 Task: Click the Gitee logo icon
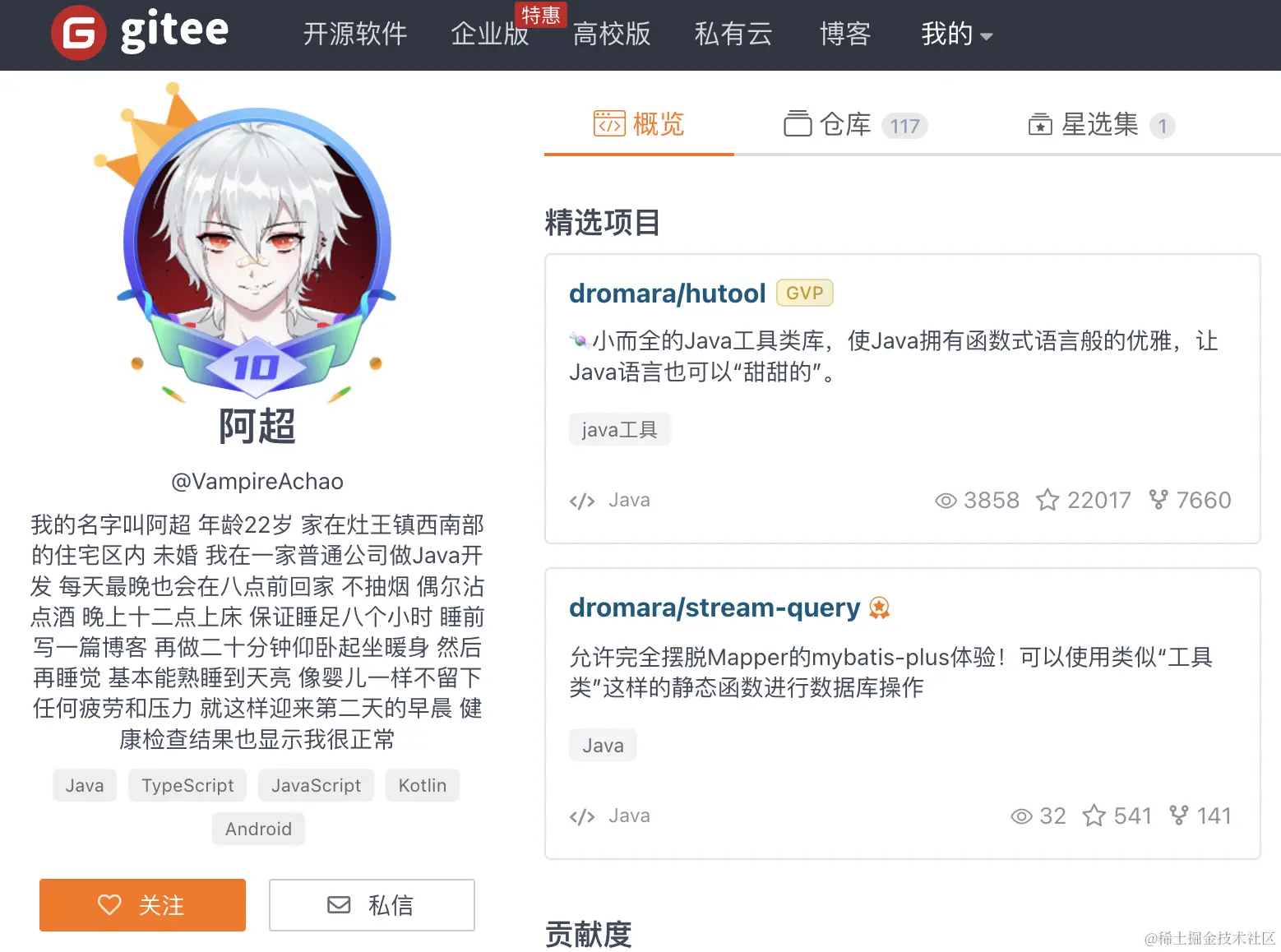[78, 33]
